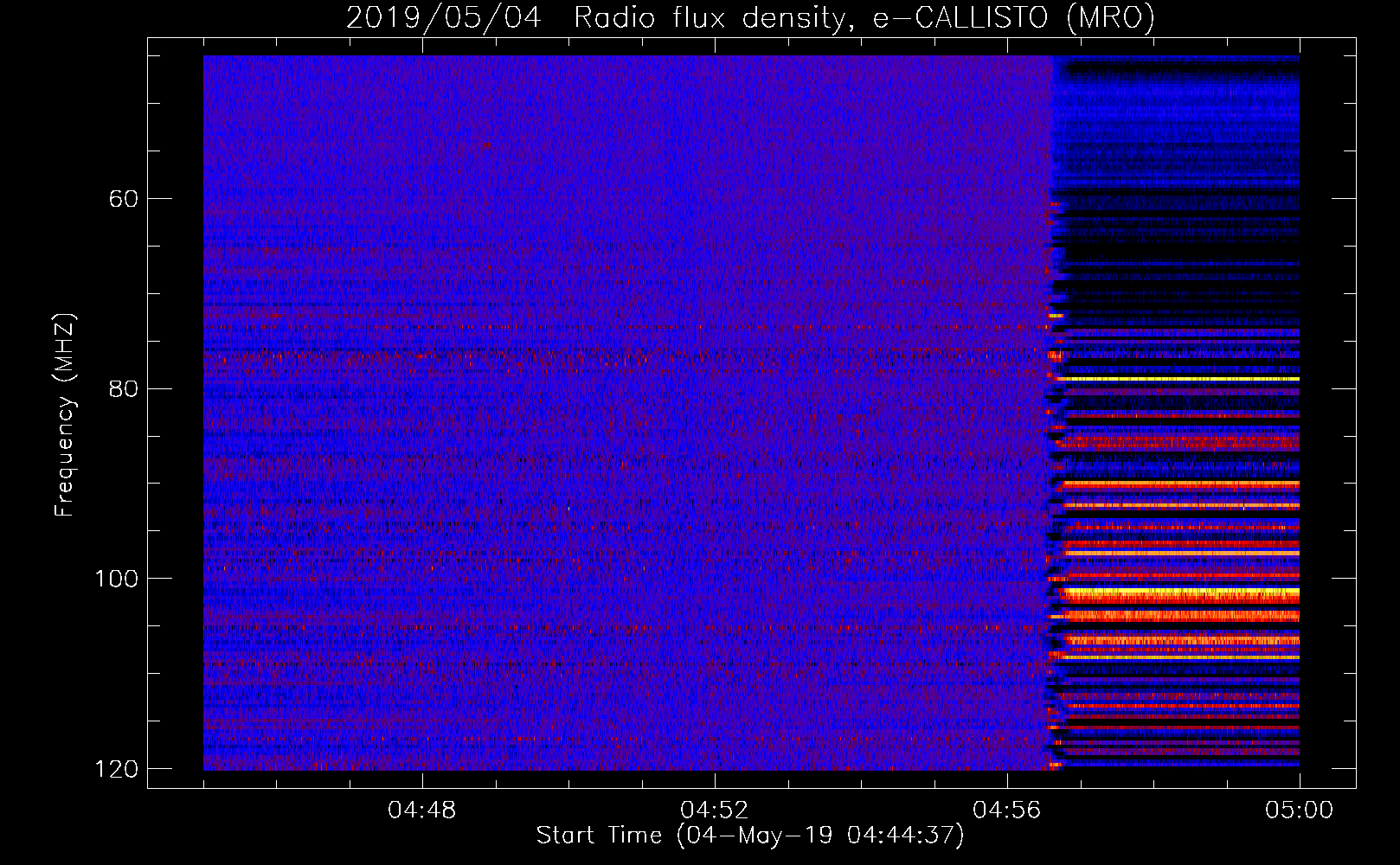The width and height of the screenshot is (1400, 865).
Task: Click the bright yellow band near 101 MHz
Action: (x=1181, y=594)
